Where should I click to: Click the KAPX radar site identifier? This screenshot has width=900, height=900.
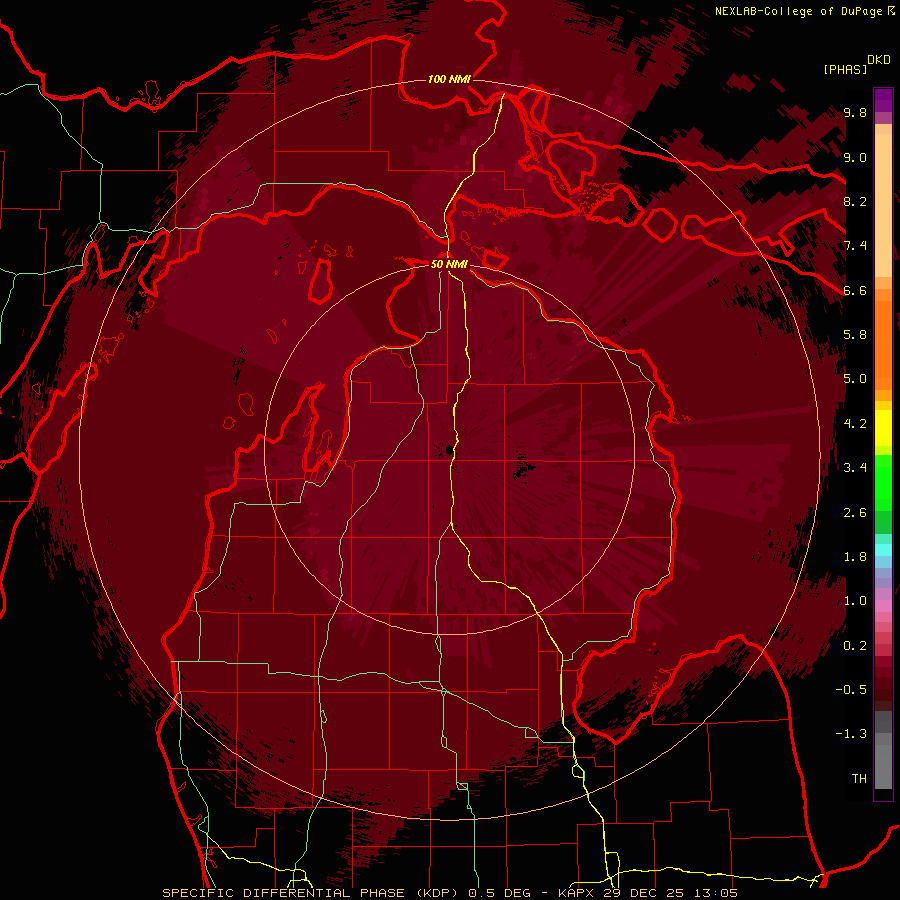tap(577, 893)
